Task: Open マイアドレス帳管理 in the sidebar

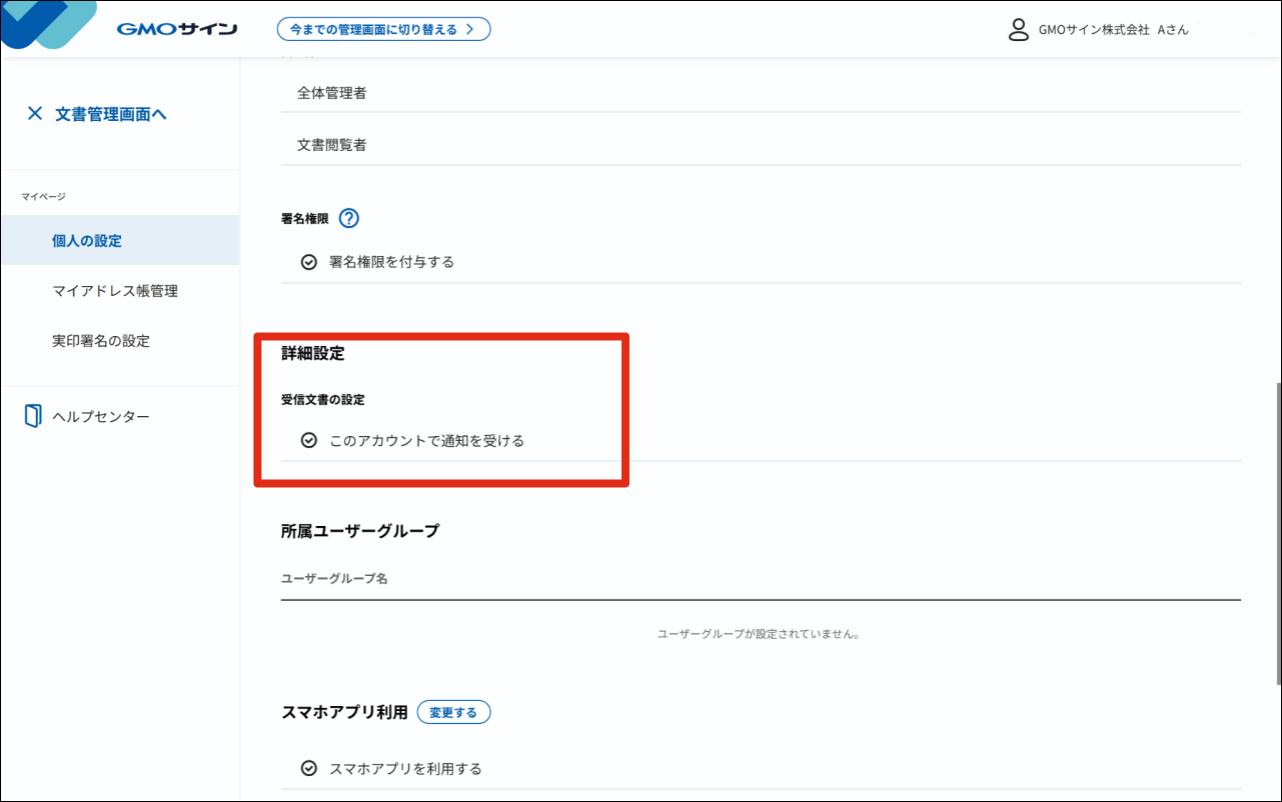Action: coord(115,291)
